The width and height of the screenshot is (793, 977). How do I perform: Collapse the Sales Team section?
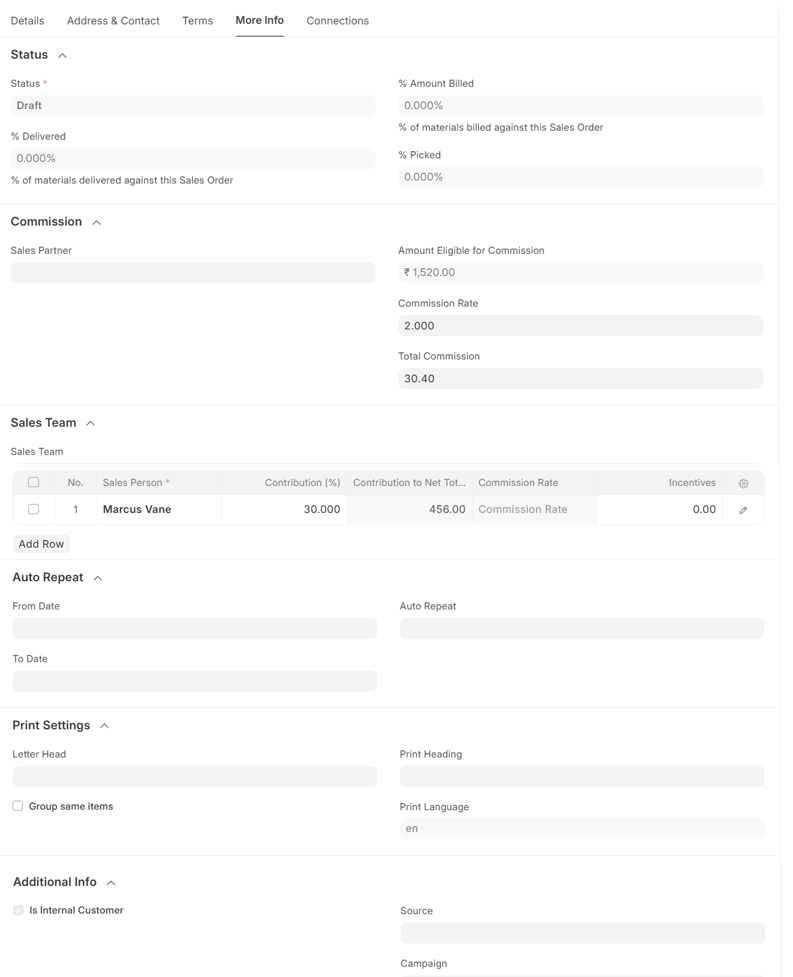(x=90, y=424)
